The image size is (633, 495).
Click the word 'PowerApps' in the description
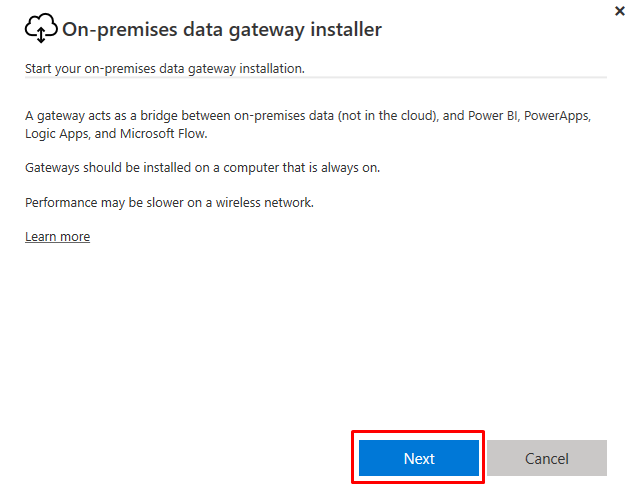click(x=558, y=116)
